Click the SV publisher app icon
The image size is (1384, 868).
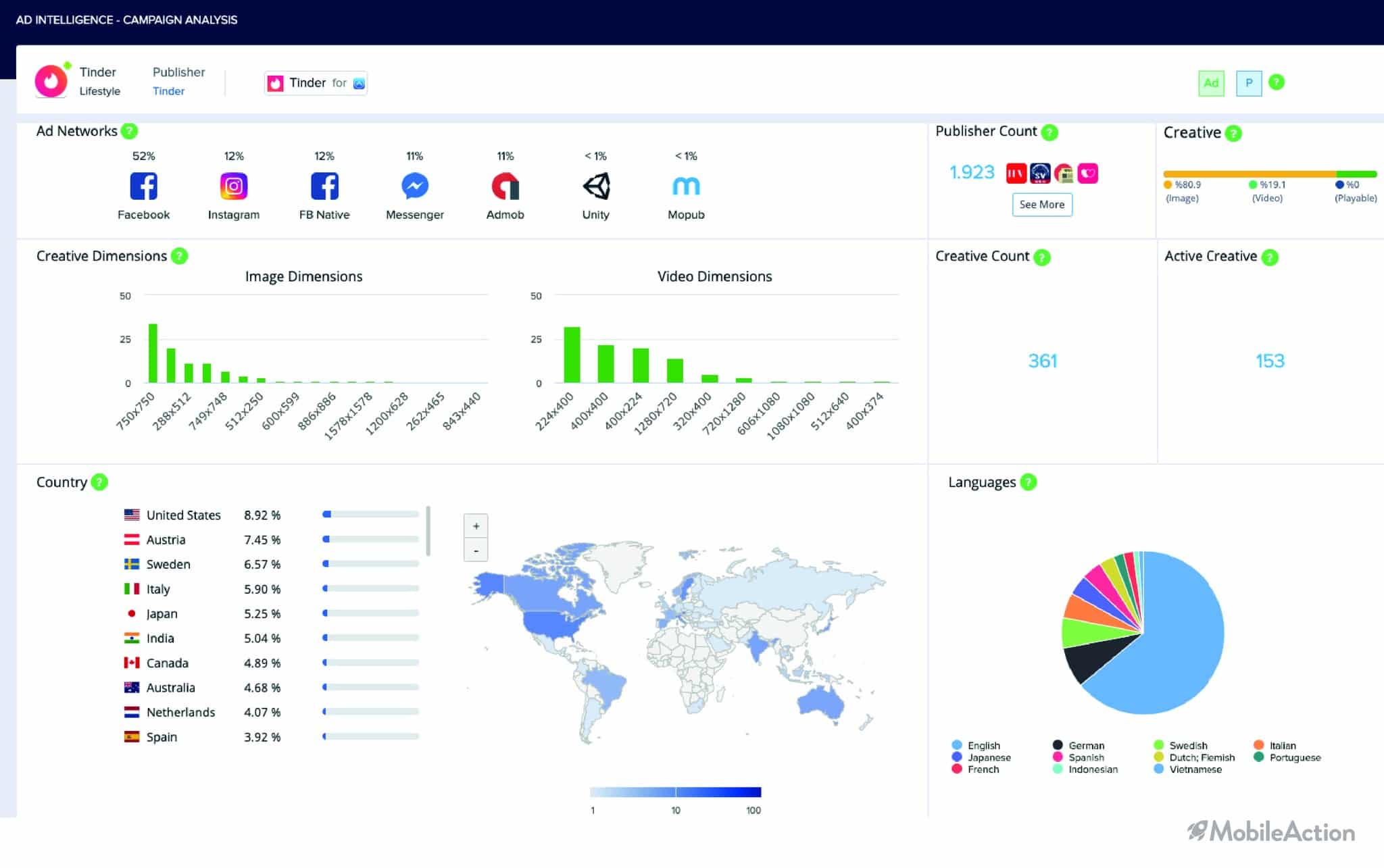1040,174
